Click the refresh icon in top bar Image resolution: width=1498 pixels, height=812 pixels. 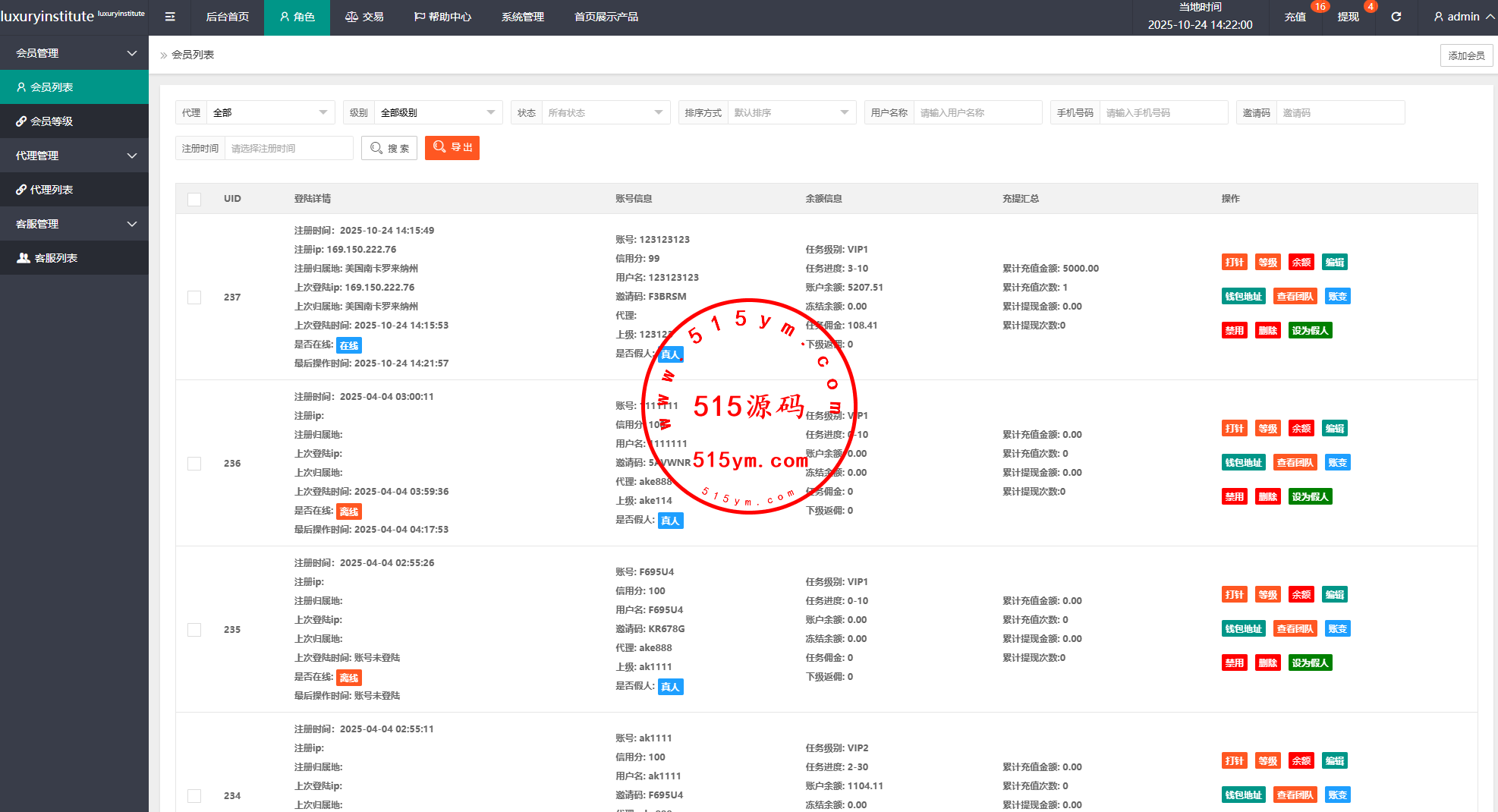[x=1396, y=17]
